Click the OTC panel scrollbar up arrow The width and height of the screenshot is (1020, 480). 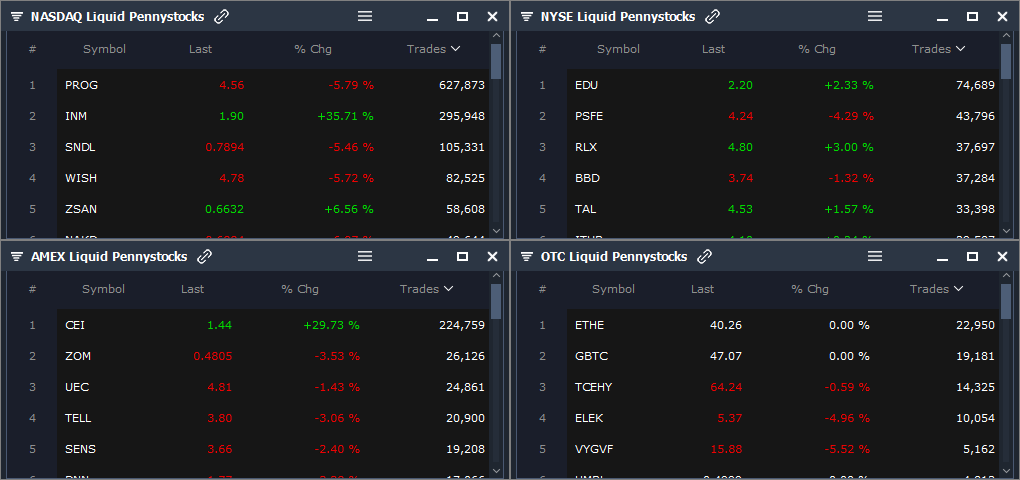coord(1006,276)
